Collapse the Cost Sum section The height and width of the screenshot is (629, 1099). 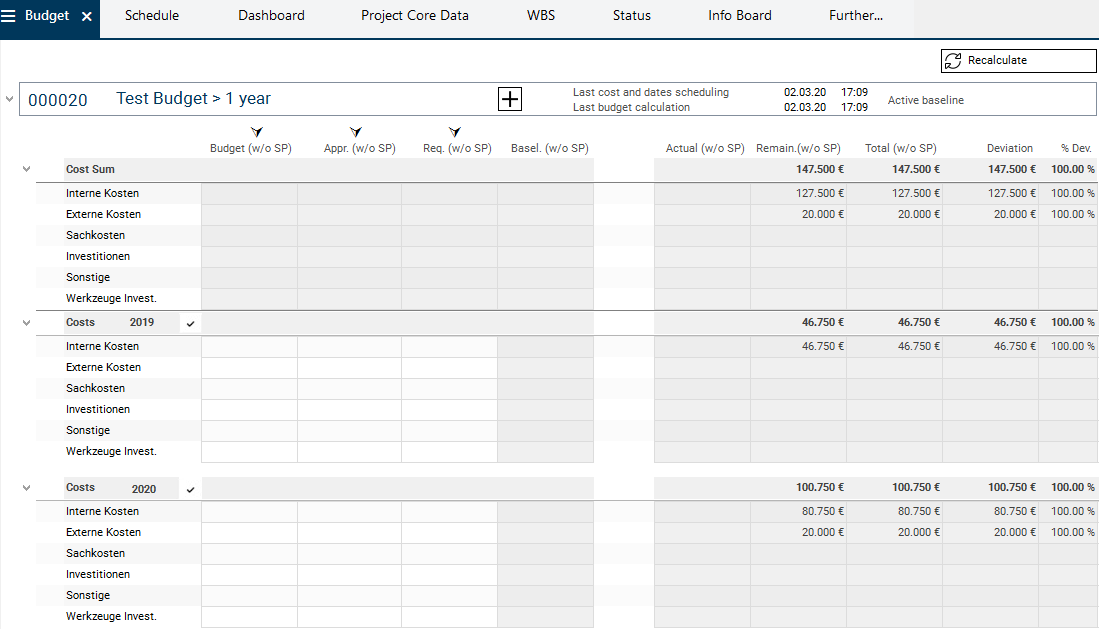click(26, 170)
